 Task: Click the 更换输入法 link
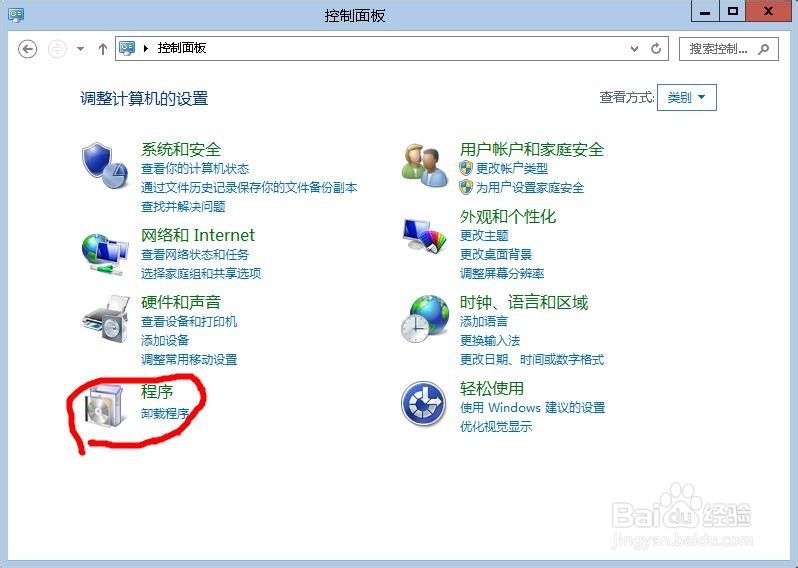(490, 340)
